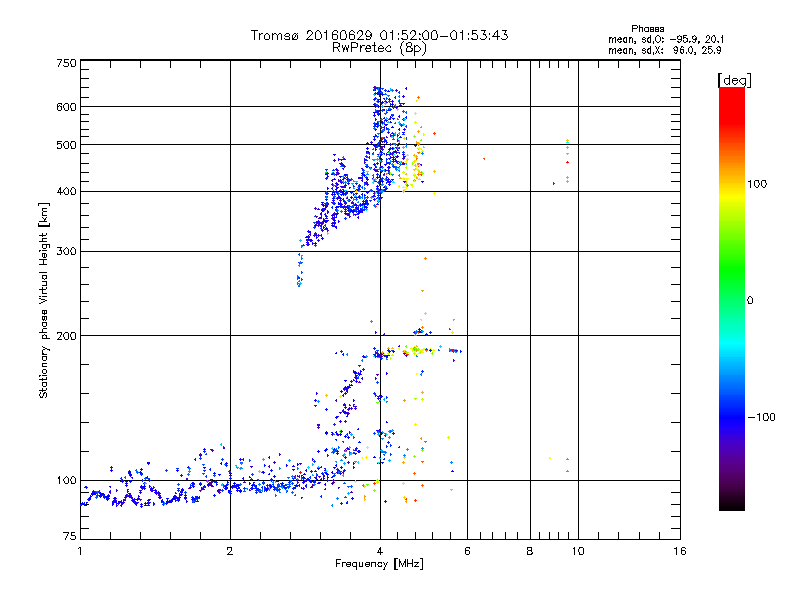Click the x-axis label '10'
The height and width of the screenshot is (600, 800).
(578, 551)
